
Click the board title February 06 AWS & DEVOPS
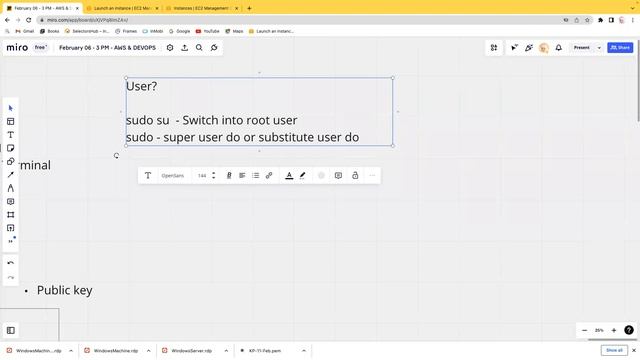click(x=107, y=48)
